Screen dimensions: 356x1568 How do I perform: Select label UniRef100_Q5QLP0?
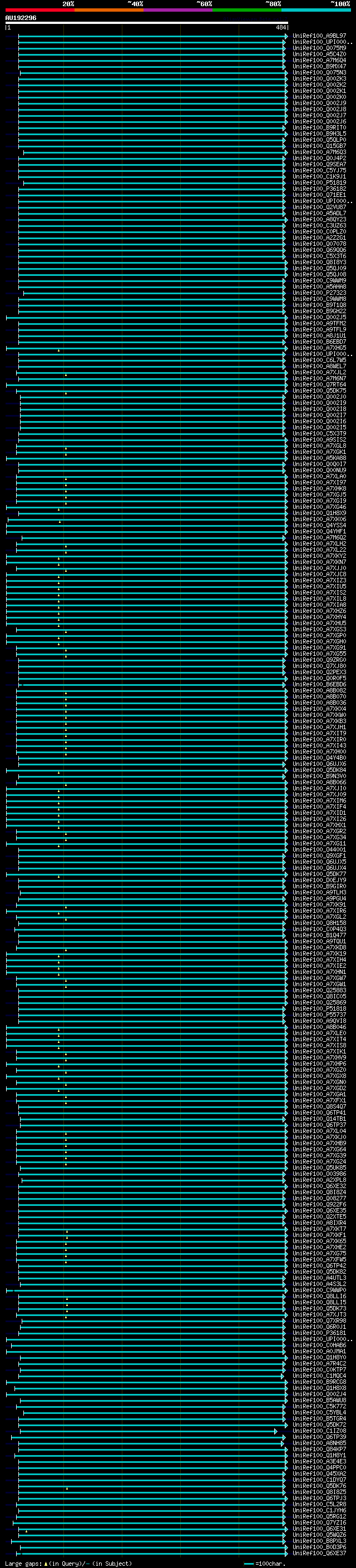pyautogui.click(x=319, y=140)
